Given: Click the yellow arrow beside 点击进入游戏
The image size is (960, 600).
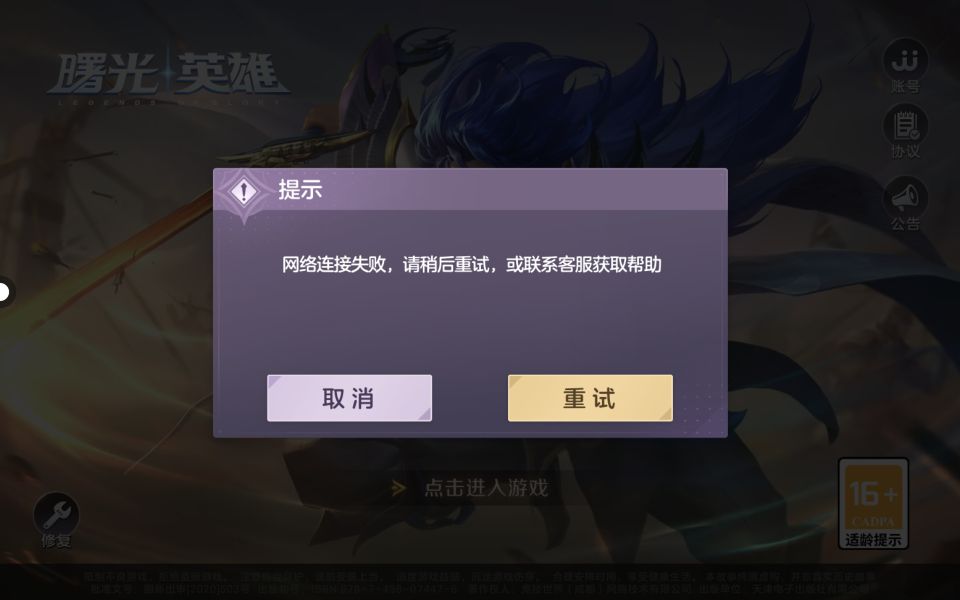Looking at the screenshot, I should click(x=399, y=488).
